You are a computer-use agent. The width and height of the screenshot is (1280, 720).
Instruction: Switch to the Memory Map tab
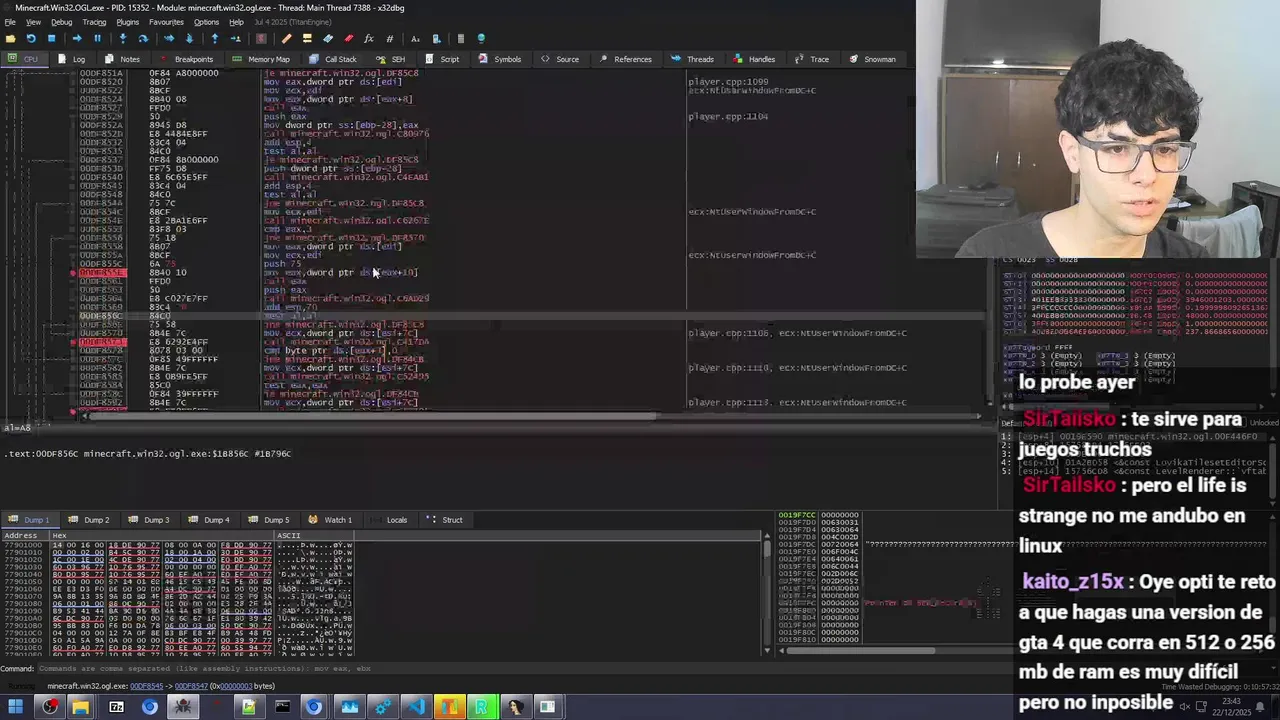[x=262, y=59]
